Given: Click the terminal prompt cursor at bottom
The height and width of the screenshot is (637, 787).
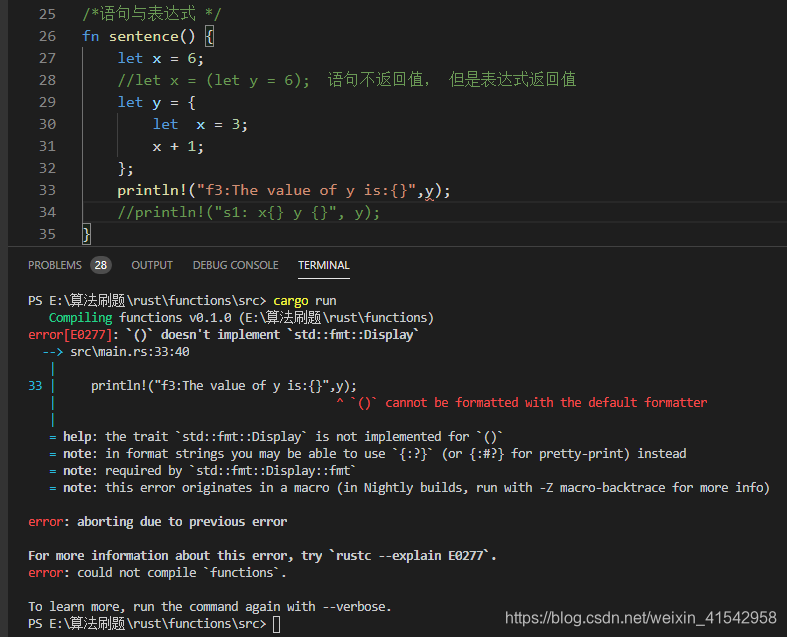Looking at the screenshot, I should click(x=277, y=624).
